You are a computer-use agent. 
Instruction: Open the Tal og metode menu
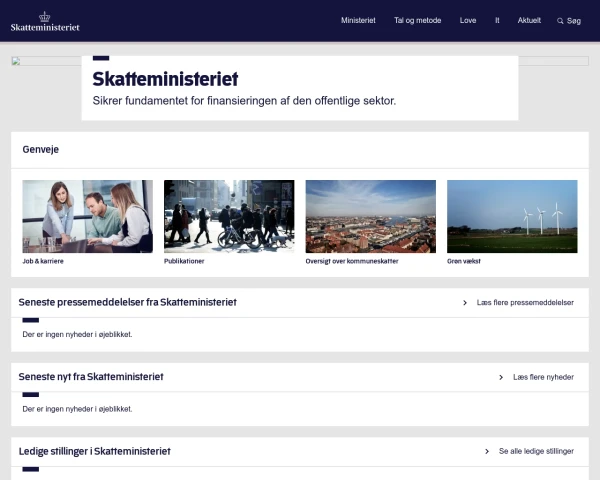point(417,20)
